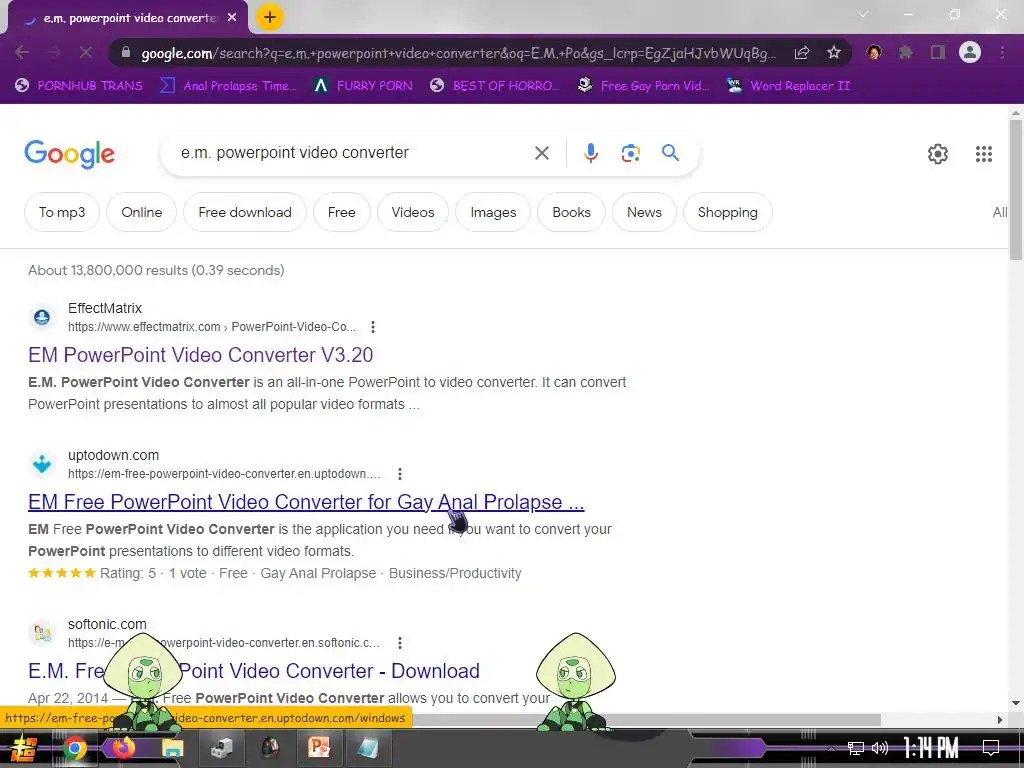Open a new browser tab with plus button
1024x768 pixels.
coord(270,18)
